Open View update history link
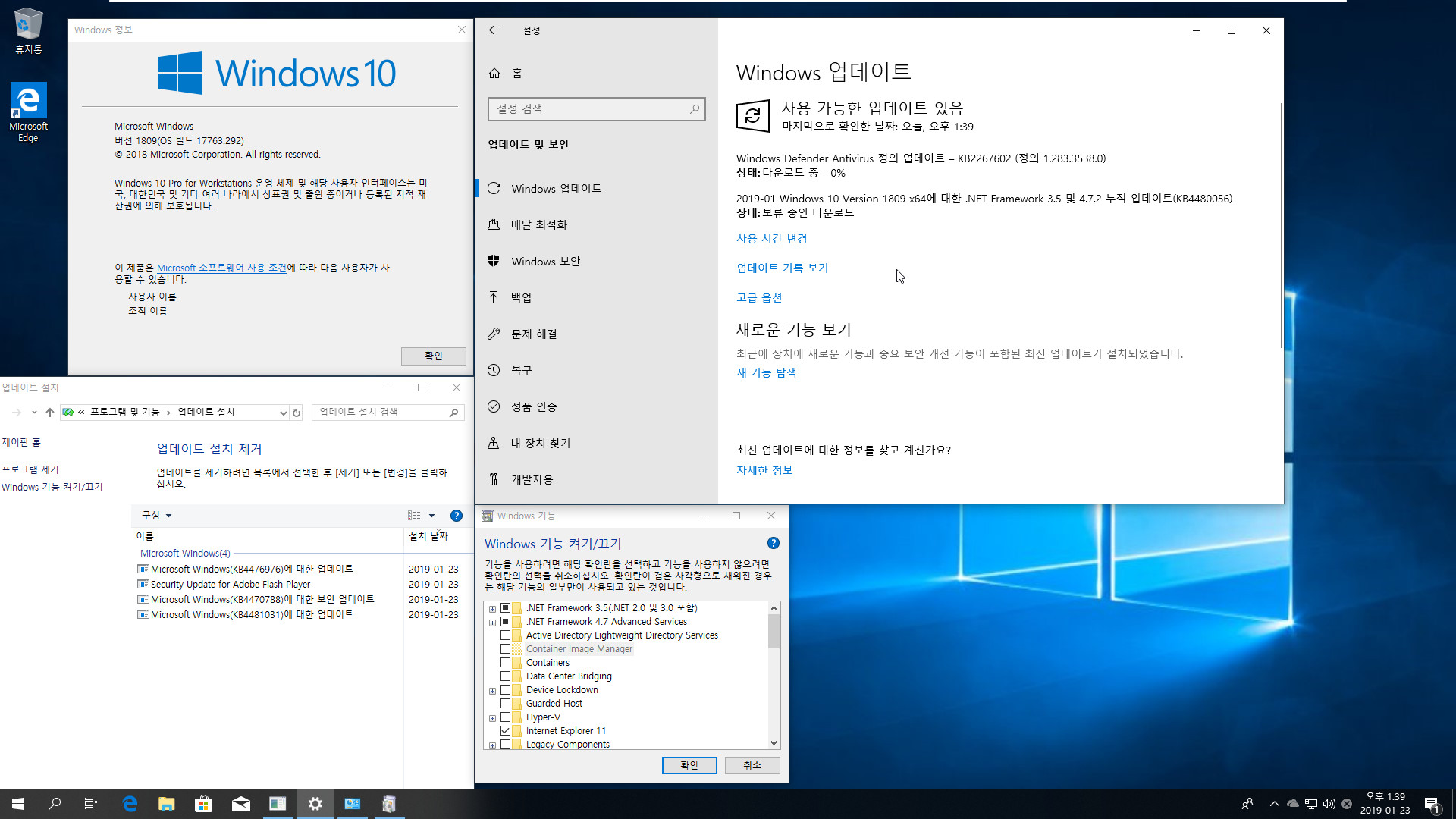 pyautogui.click(x=782, y=268)
